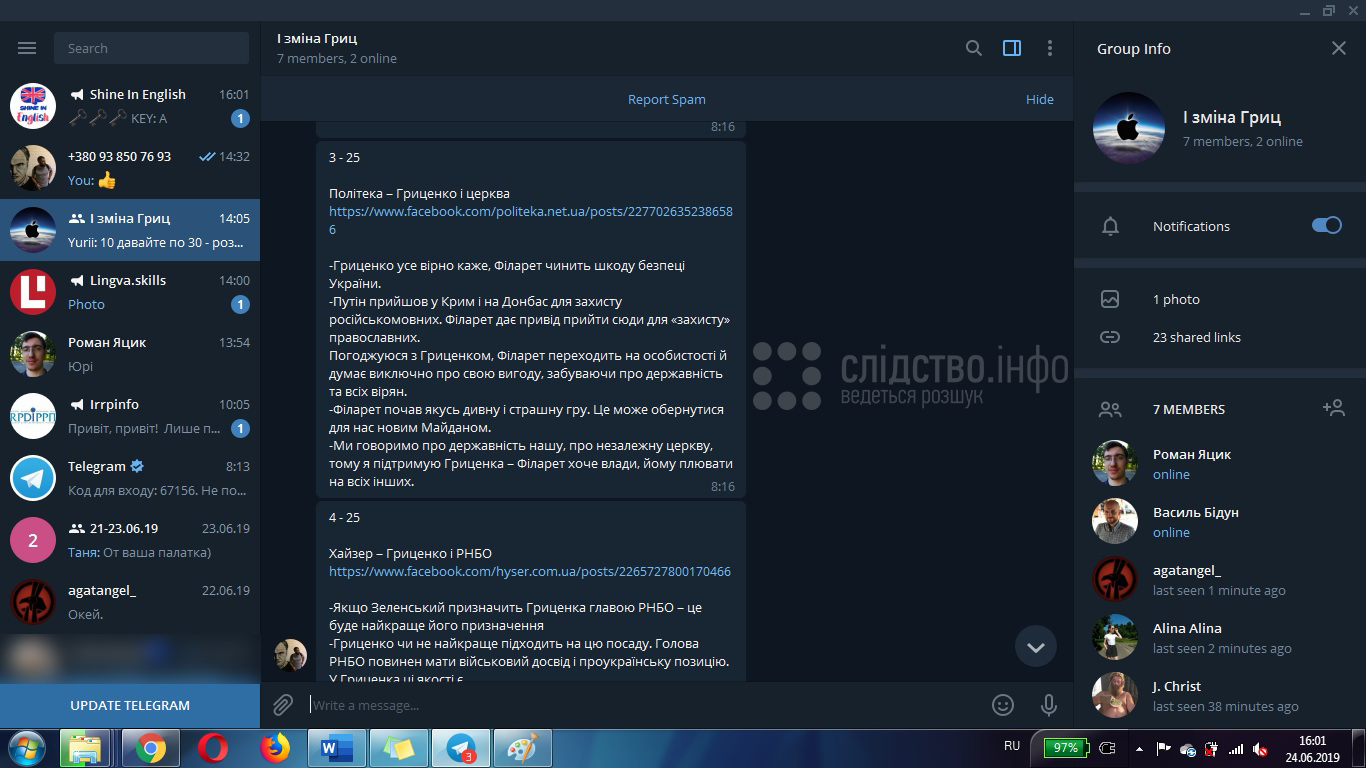The height and width of the screenshot is (768, 1366).
Task: Toggle group Notifications switch
Action: [x=1327, y=225]
